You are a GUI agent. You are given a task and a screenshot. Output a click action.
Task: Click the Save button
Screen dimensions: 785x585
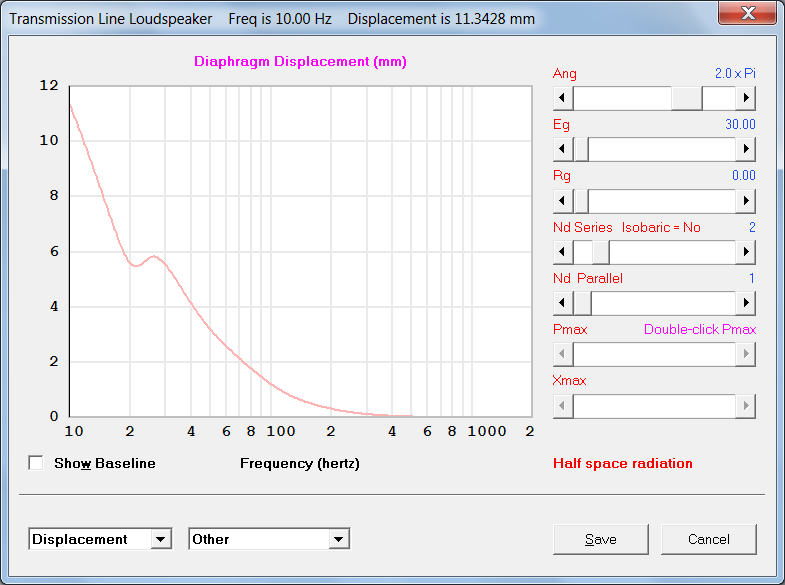(601, 539)
